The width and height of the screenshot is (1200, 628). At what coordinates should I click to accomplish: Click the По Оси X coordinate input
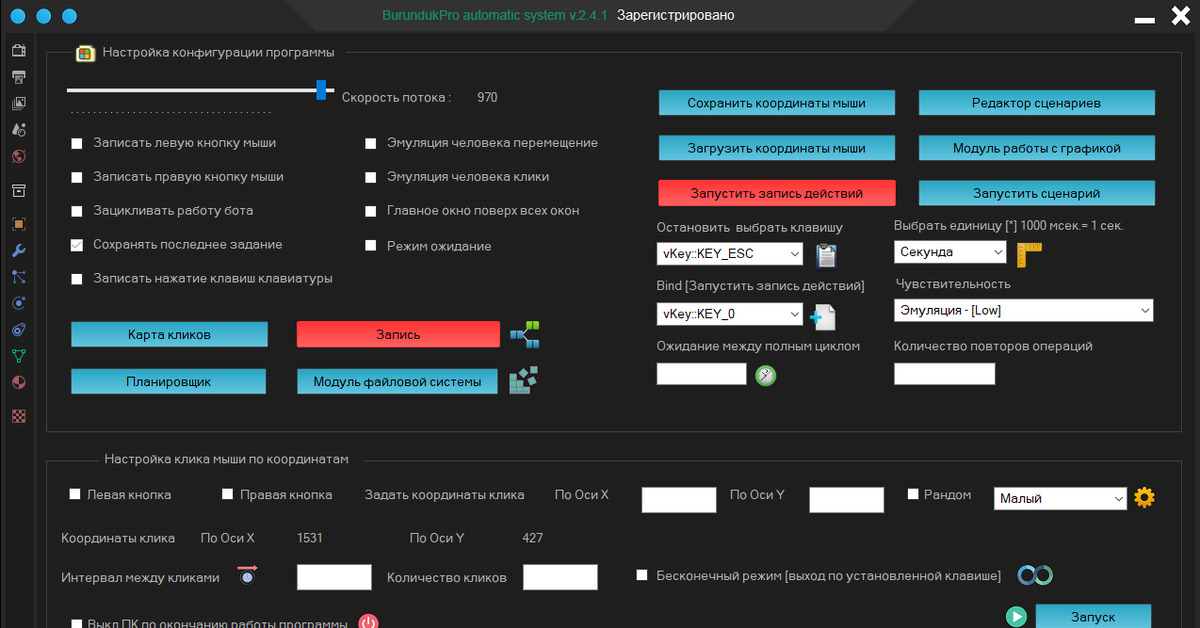point(678,499)
